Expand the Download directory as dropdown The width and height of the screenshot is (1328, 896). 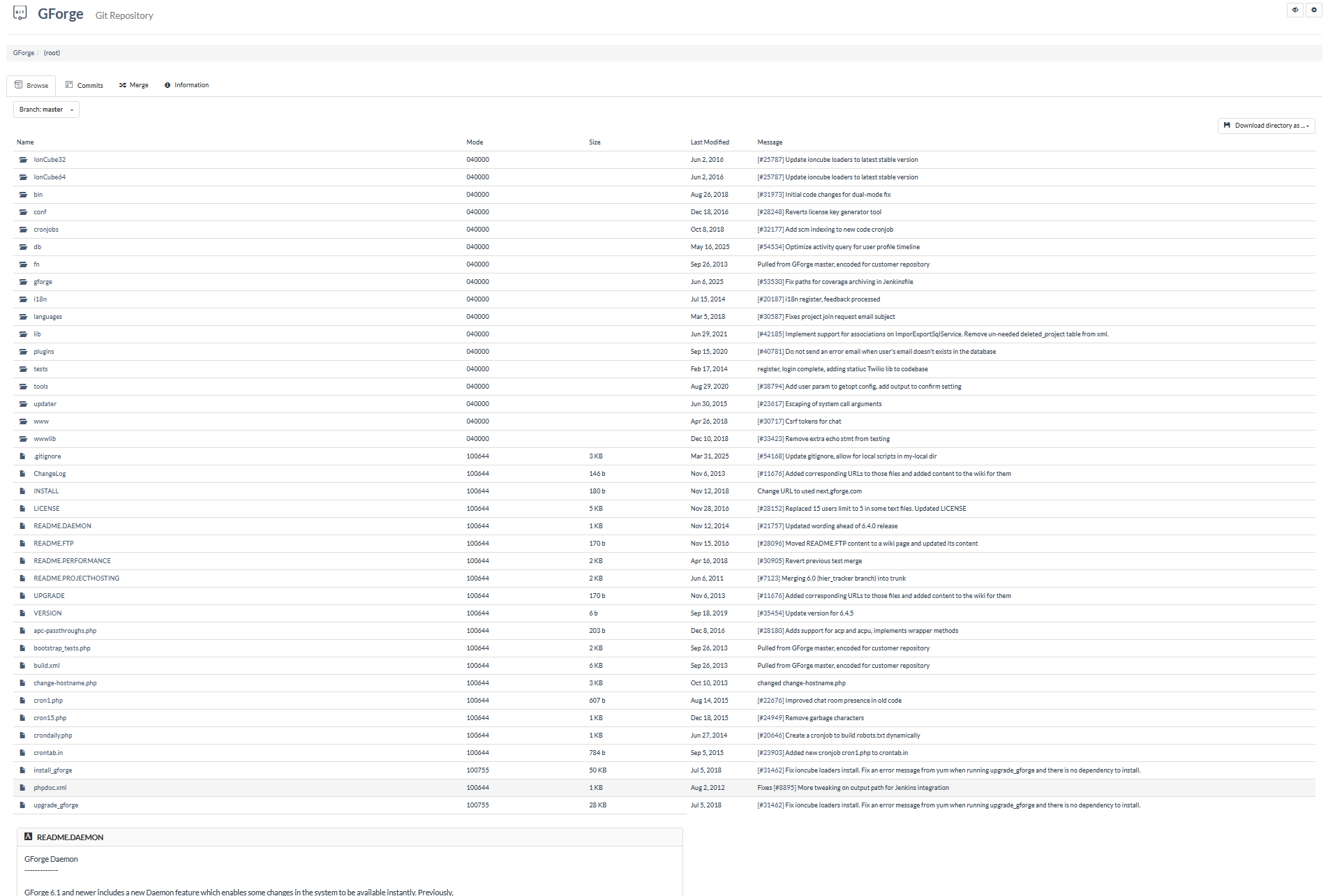point(1266,126)
